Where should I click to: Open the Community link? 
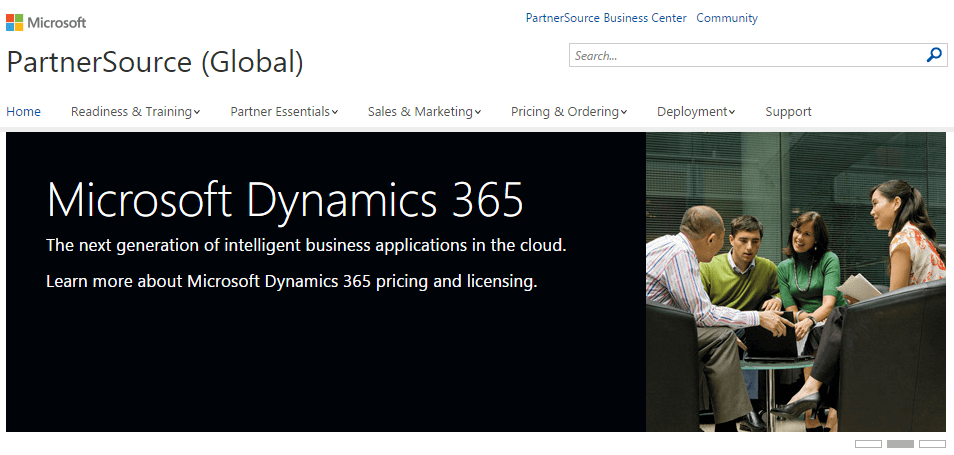pos(727,18)
